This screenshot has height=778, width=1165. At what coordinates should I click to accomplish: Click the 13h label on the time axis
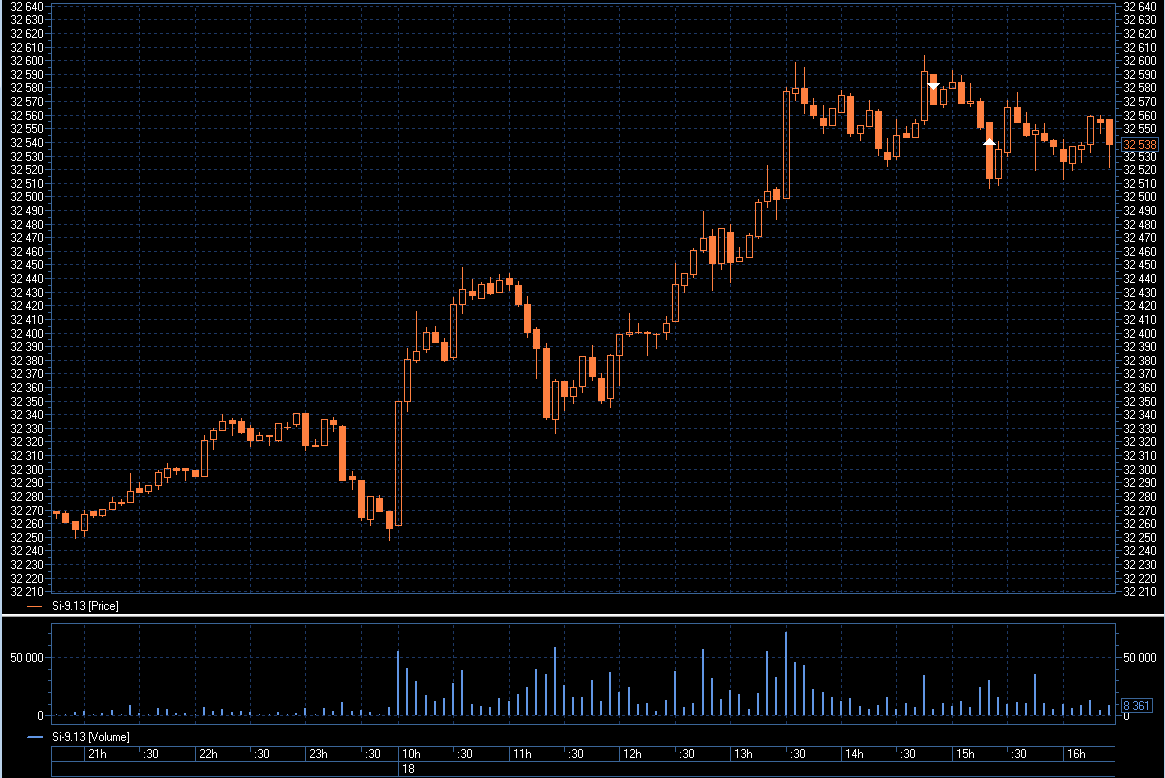pos(743,753)
